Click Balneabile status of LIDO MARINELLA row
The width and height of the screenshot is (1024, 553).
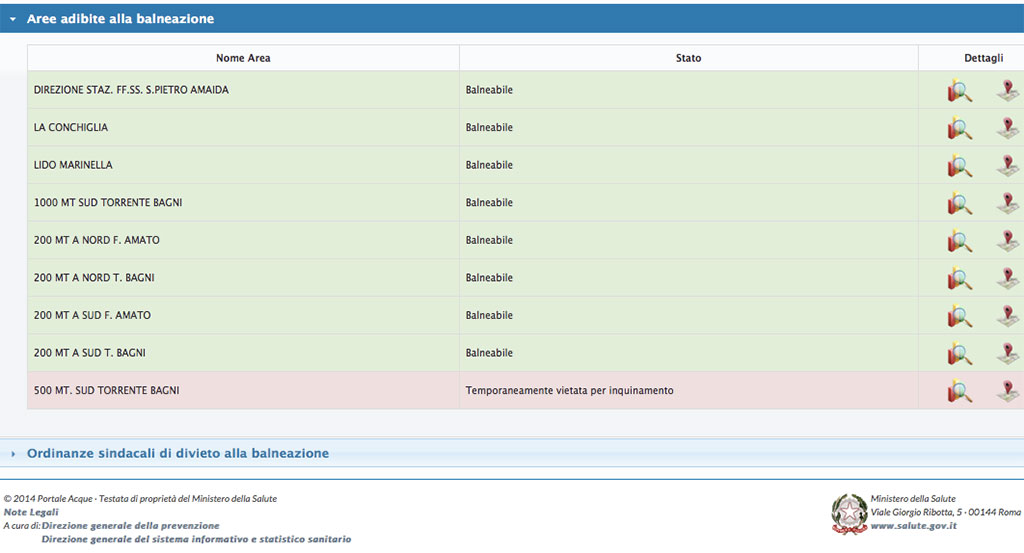[489, 165]
